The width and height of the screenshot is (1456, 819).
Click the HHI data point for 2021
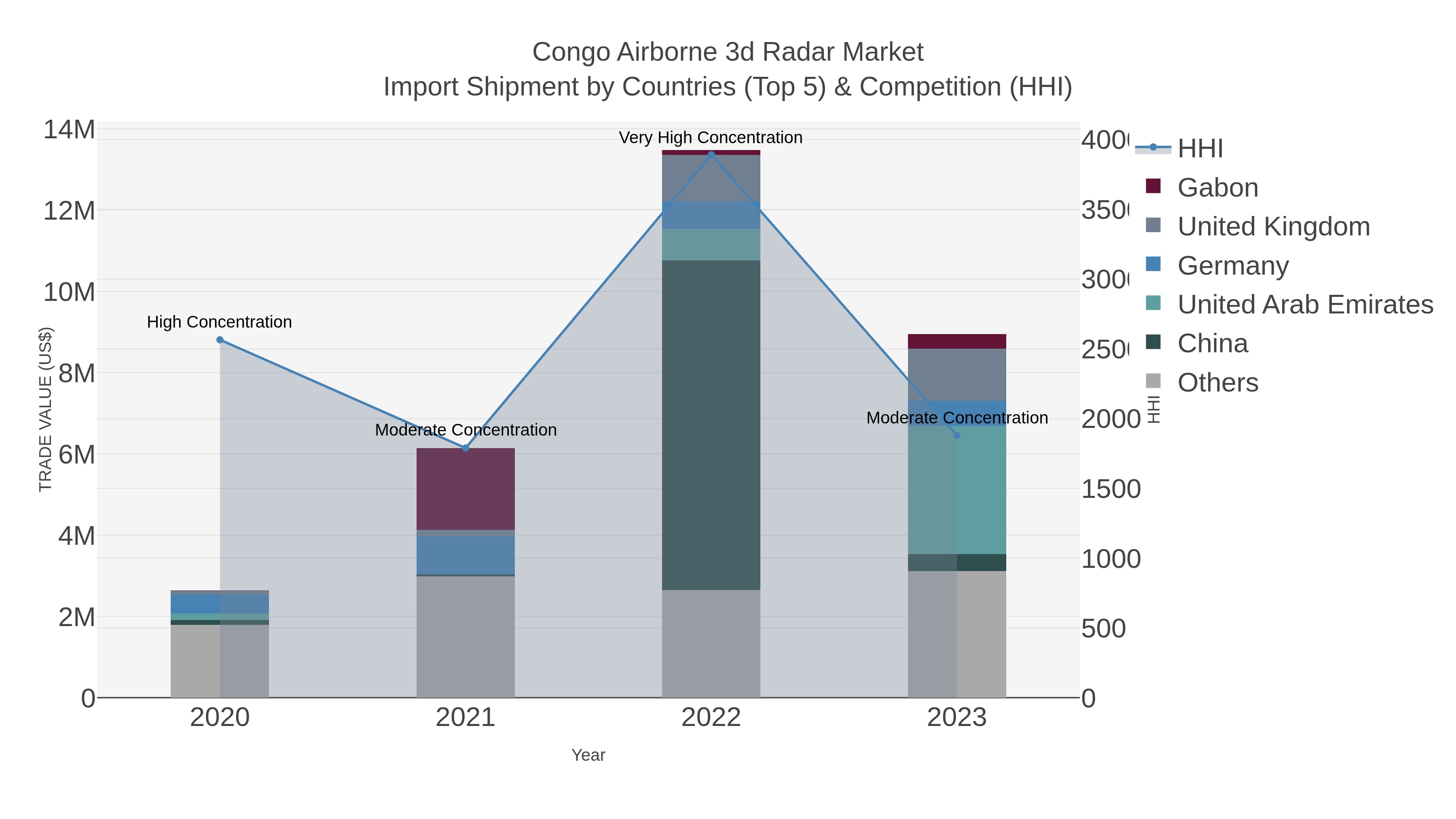coord(466,448)
